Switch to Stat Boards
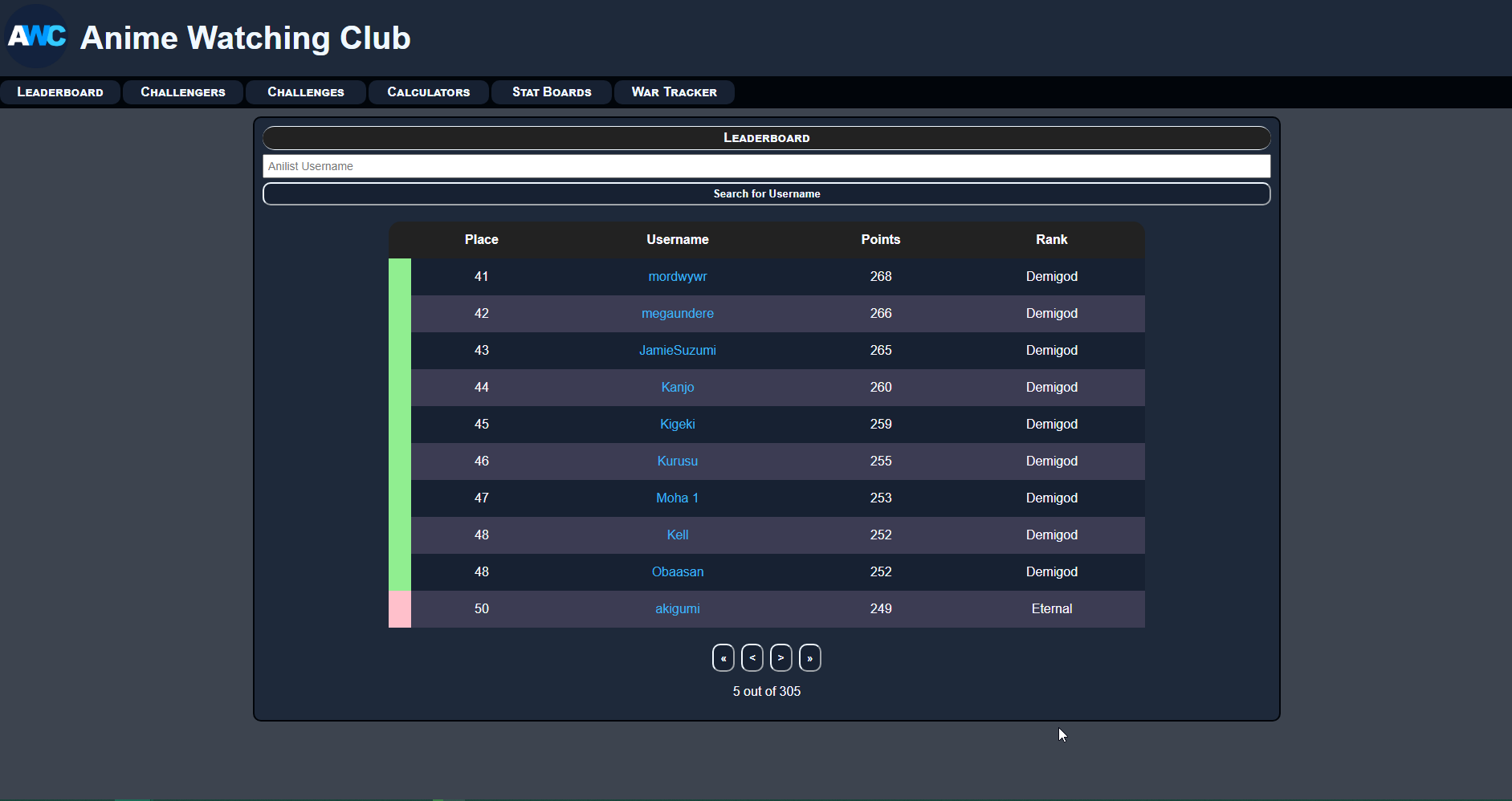The height and width of the screenshot is (801, 1512). tap(552, 92)
